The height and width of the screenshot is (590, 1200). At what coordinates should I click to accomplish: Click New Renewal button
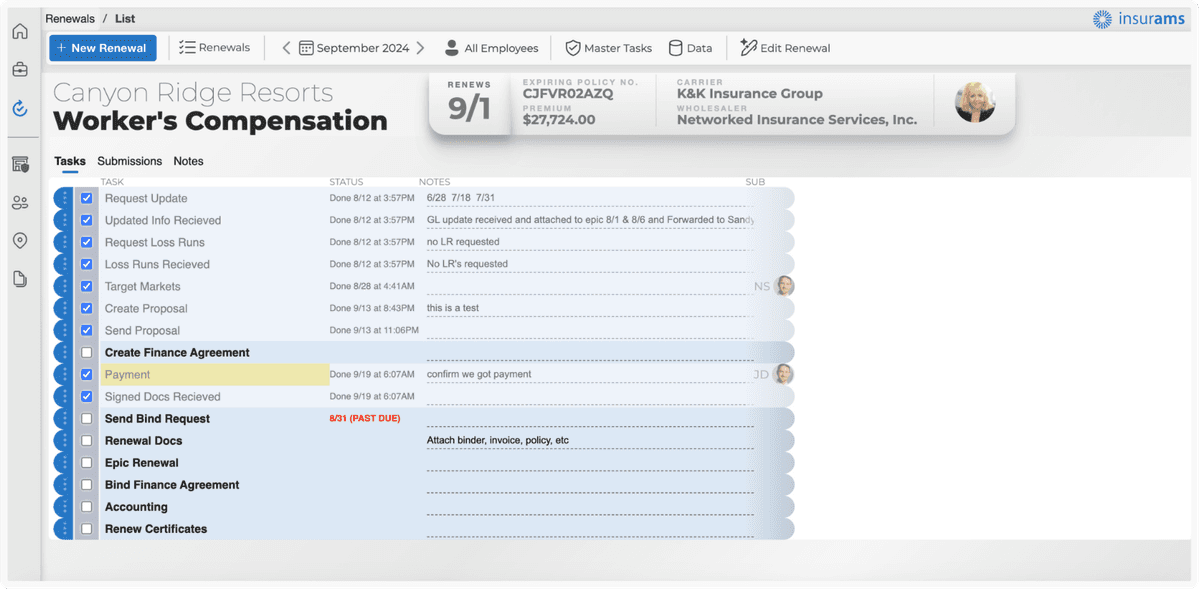(103, 48)
